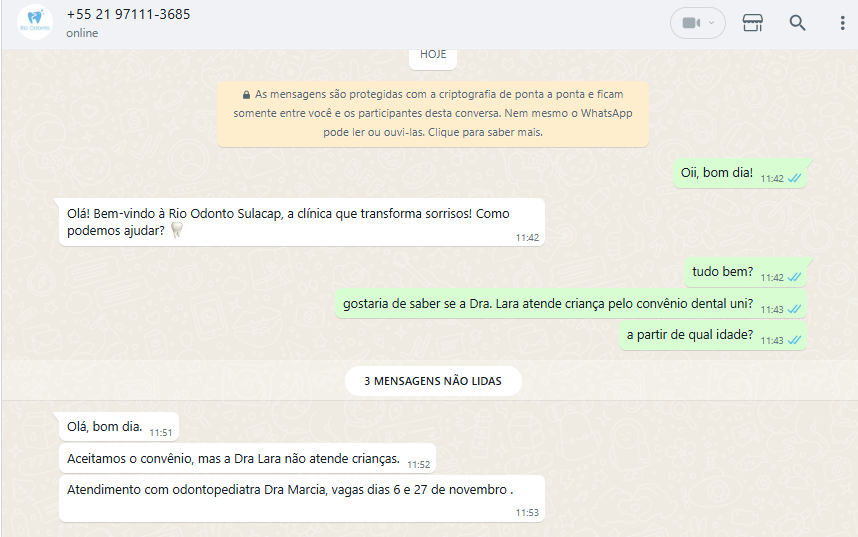Select the 'Aceitamos o convênio' reply bubble

[247, 458]
